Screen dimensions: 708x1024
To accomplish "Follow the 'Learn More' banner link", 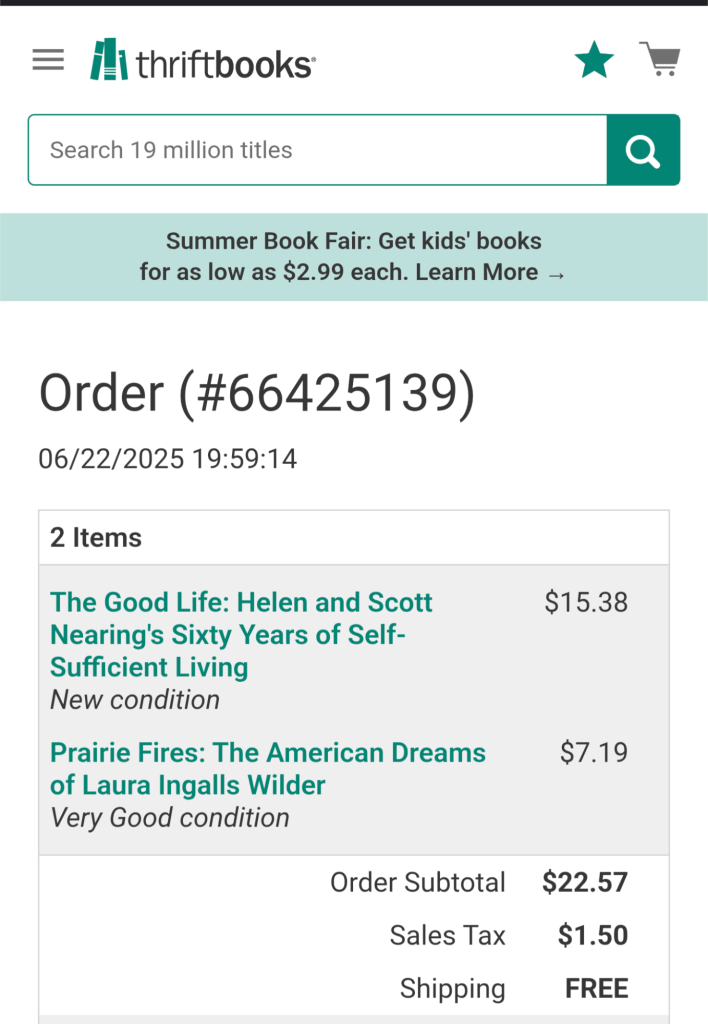I will pyautogui.click(x=490, y=272).
